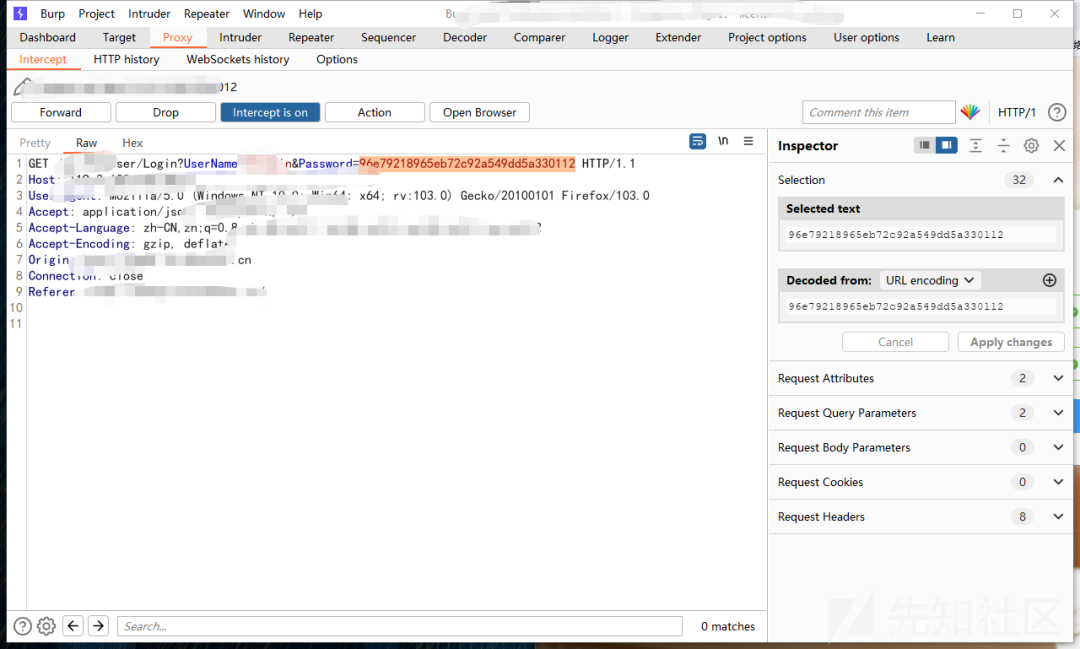Open the Intruder menu in menu bar

coord(149,14)
